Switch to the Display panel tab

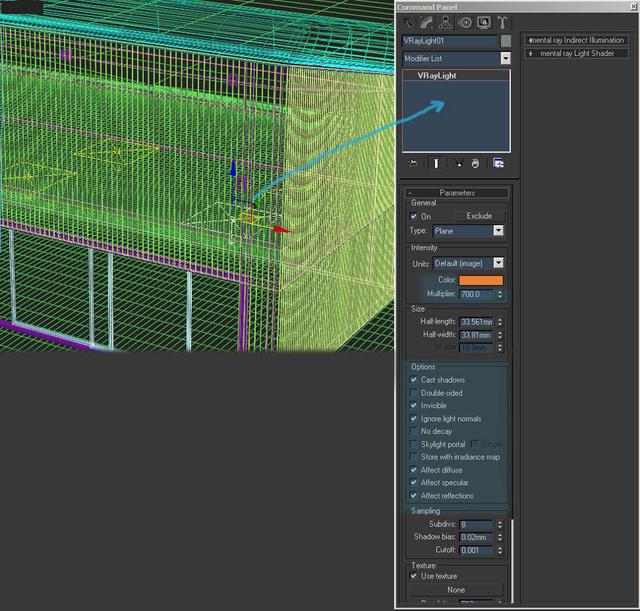click(483, 22)
